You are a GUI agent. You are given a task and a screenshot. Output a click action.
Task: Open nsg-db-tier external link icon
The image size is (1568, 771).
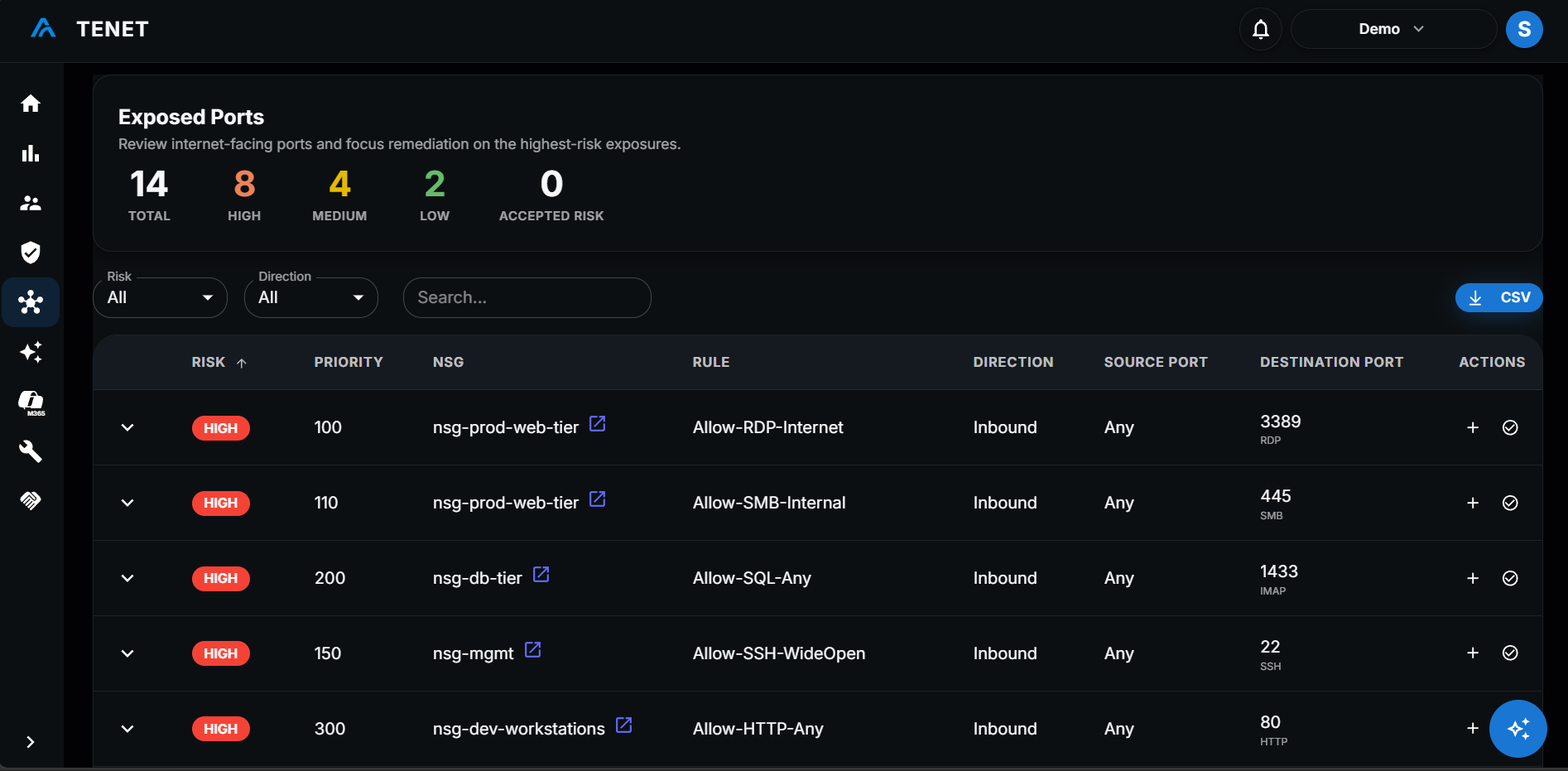click(541, 575)
